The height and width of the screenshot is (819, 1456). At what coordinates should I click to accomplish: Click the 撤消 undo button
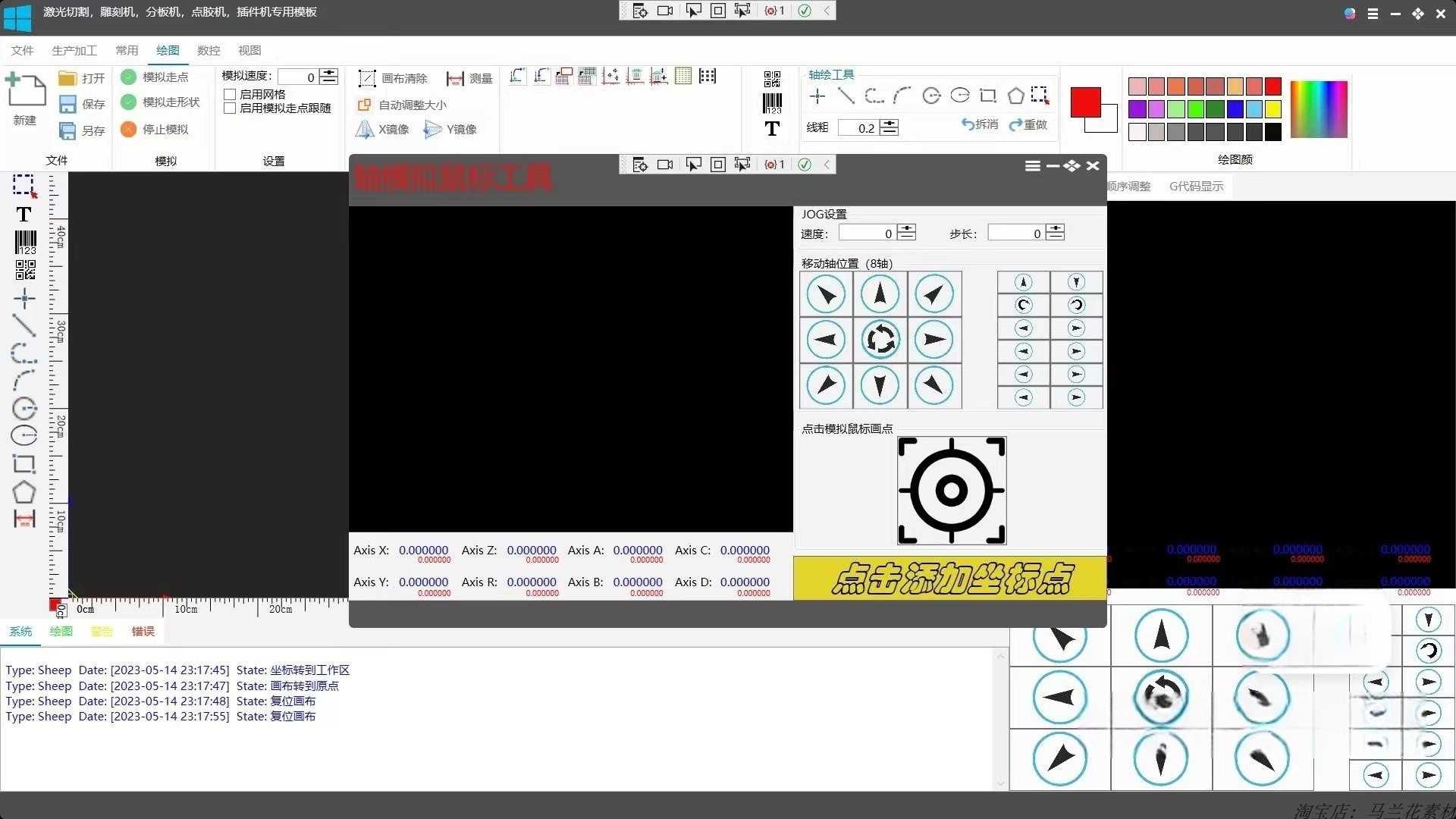pos(980,124)
